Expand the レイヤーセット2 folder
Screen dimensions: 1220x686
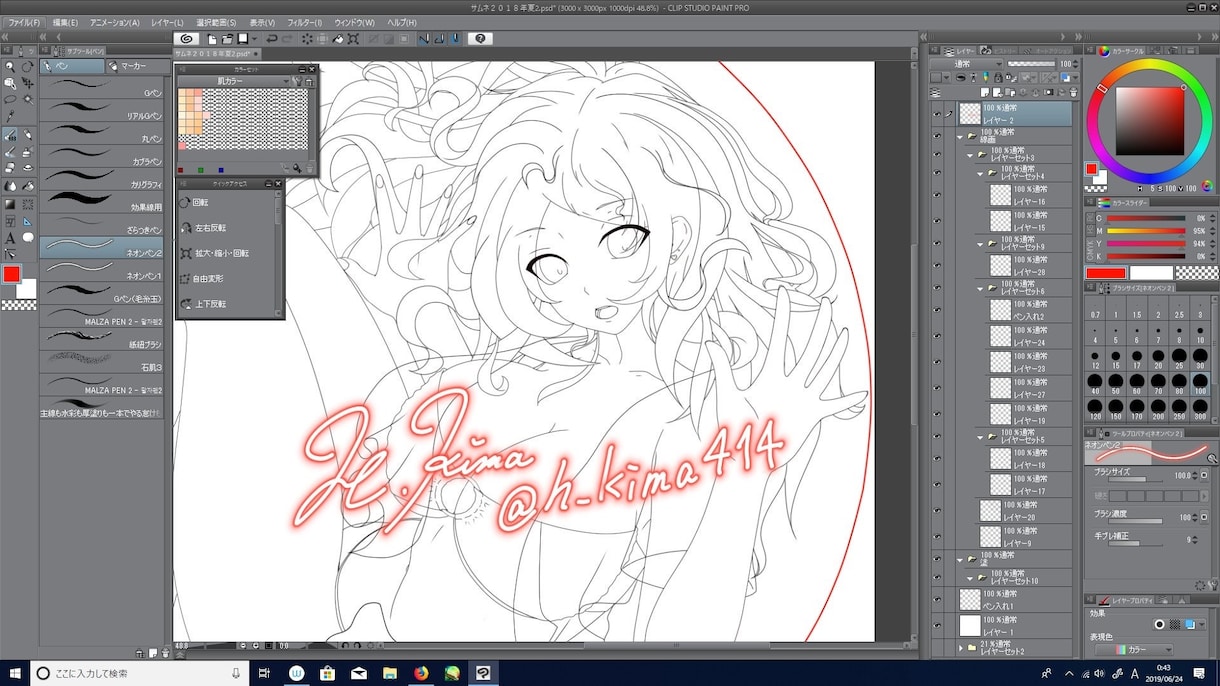(x=960, y=648)
